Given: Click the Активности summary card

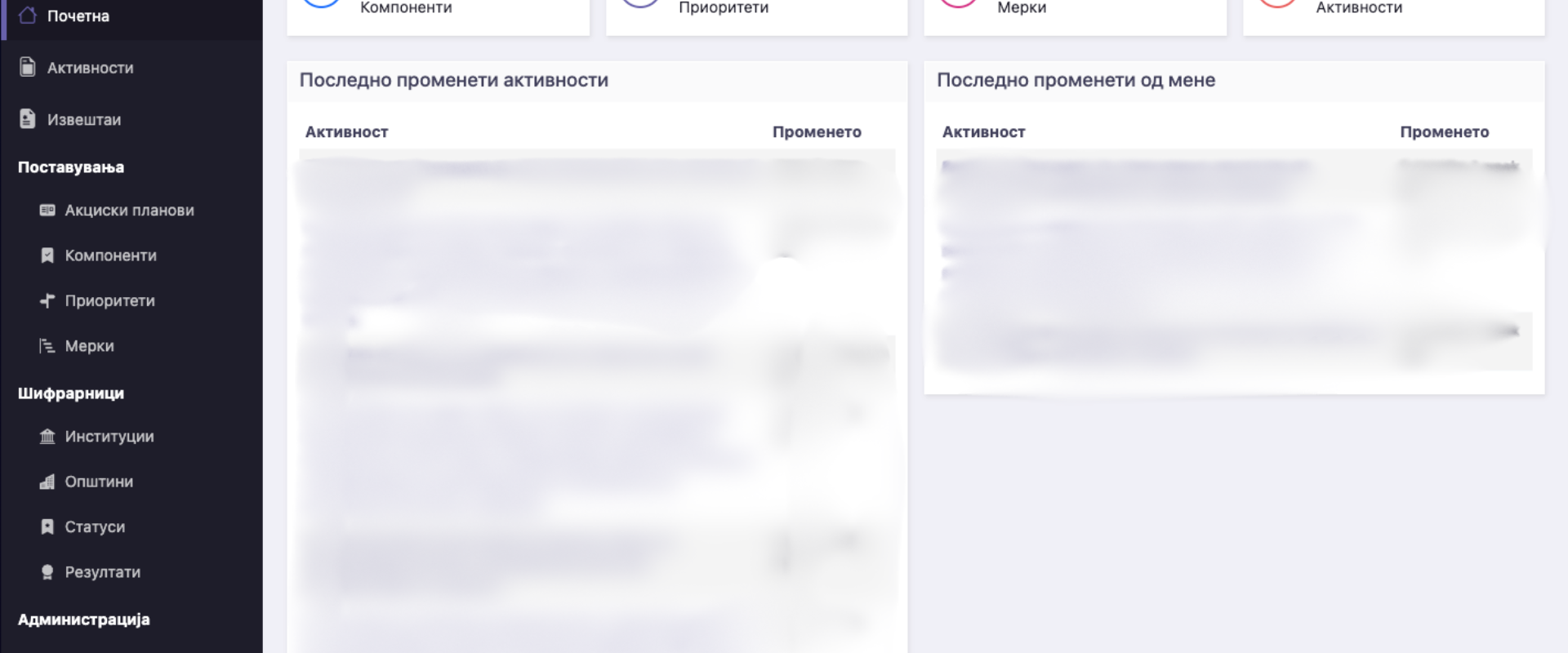Looking at the screenshot, I should click(1393, 16).
